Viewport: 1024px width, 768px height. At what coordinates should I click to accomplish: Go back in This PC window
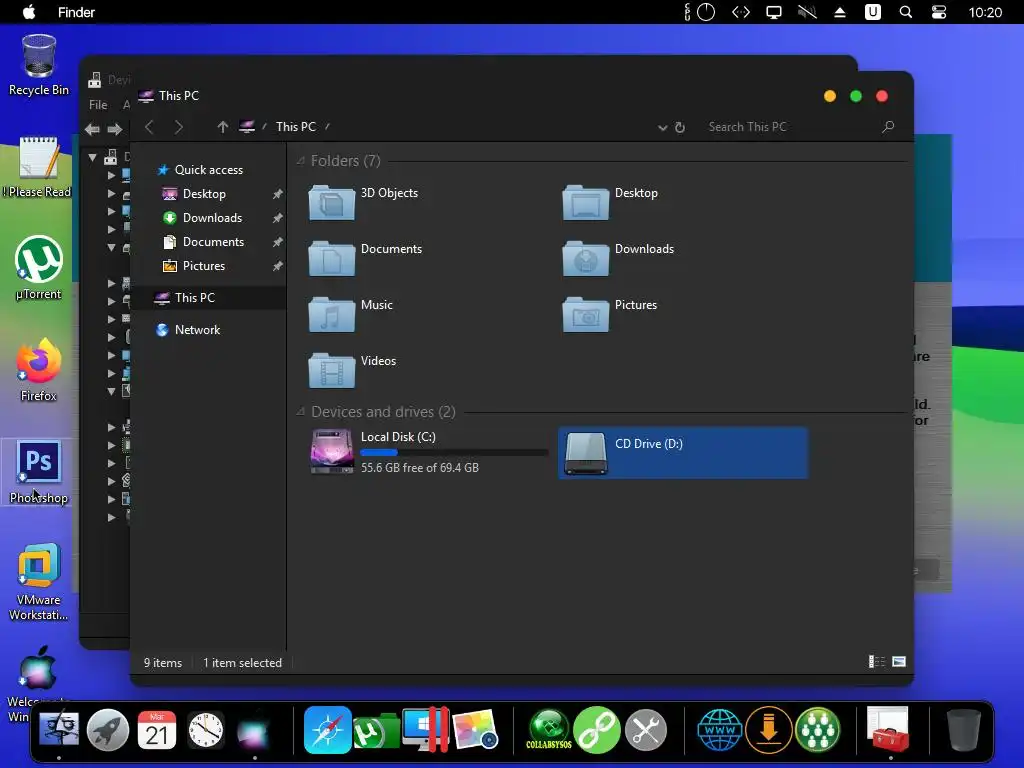click(149, 127)
